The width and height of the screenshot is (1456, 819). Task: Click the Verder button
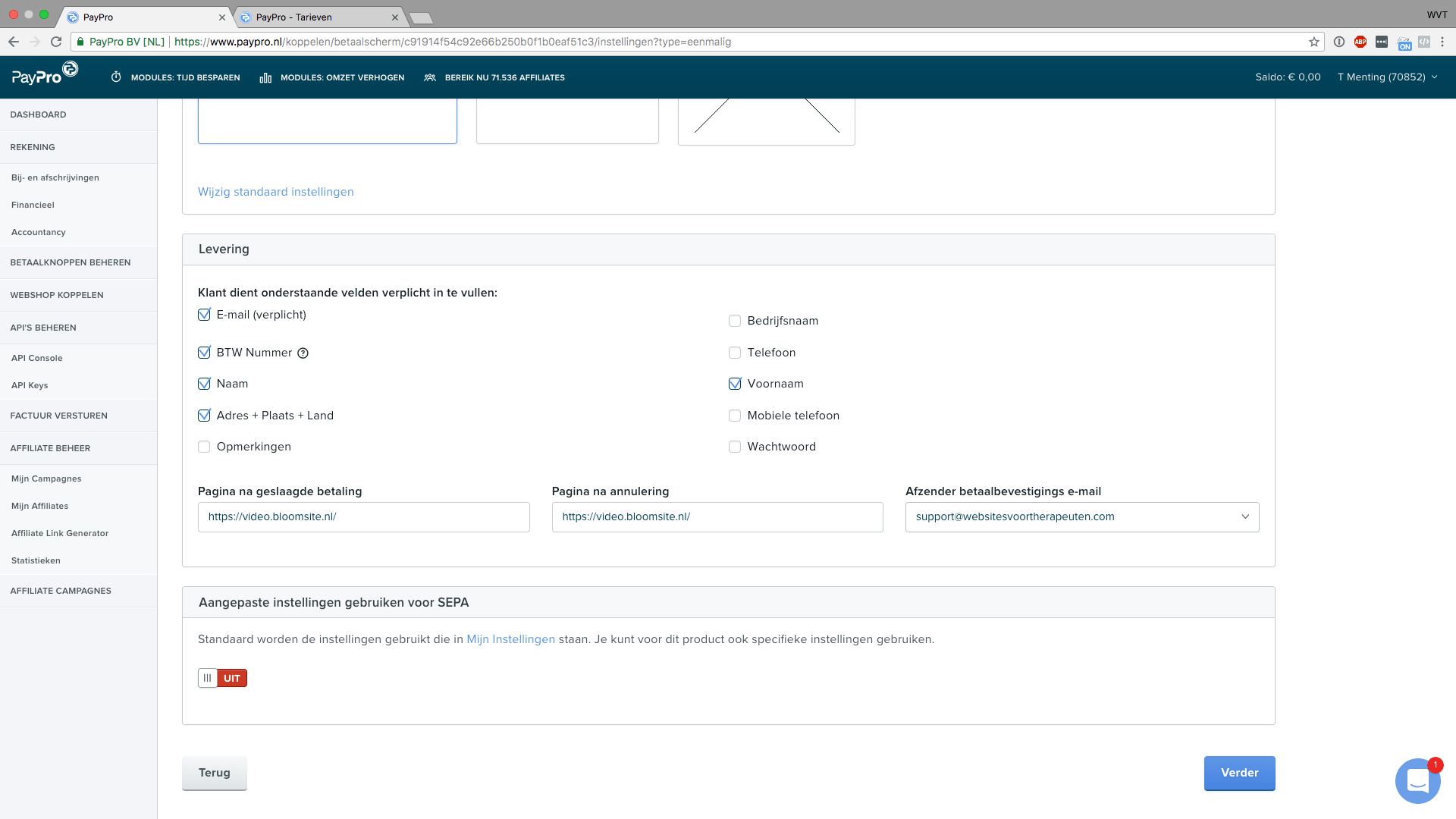[1239, 773]
